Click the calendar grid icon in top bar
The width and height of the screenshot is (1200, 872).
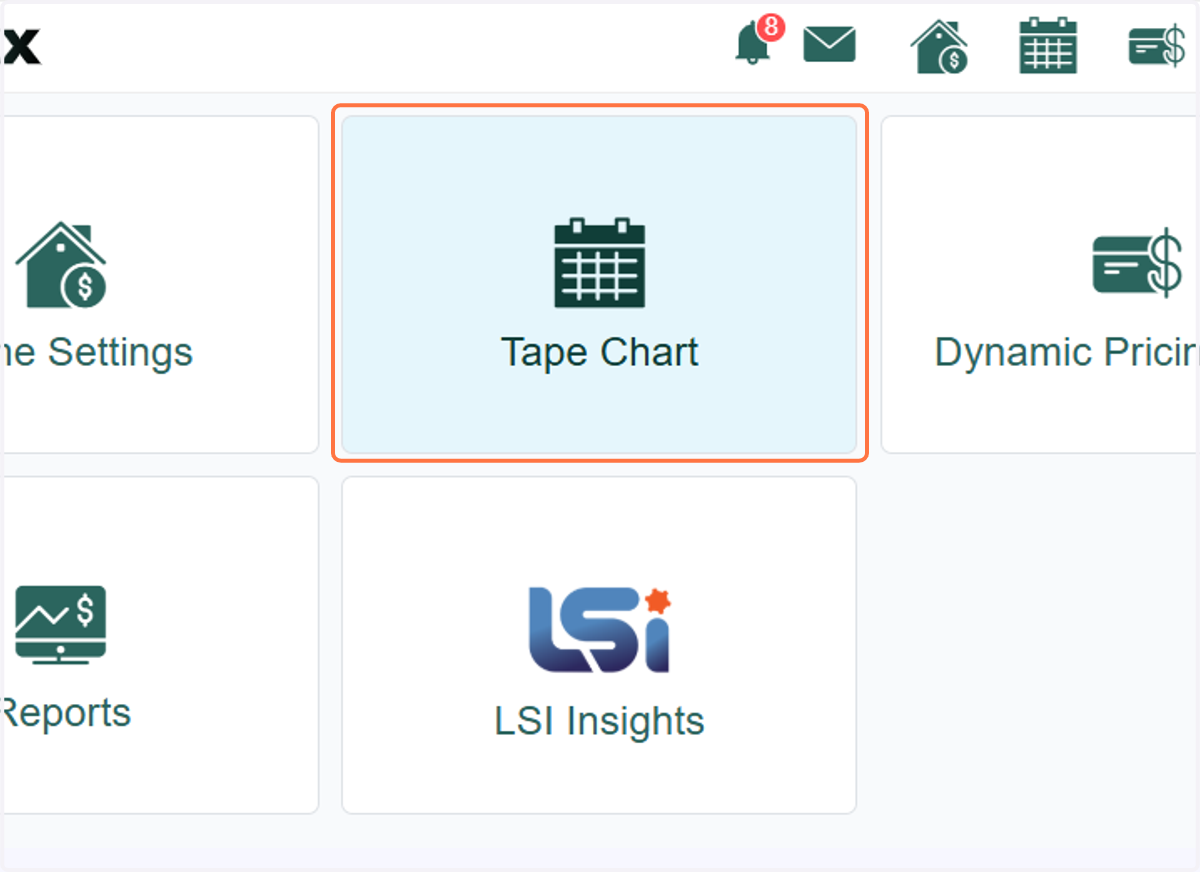(x=1048, y=46)
